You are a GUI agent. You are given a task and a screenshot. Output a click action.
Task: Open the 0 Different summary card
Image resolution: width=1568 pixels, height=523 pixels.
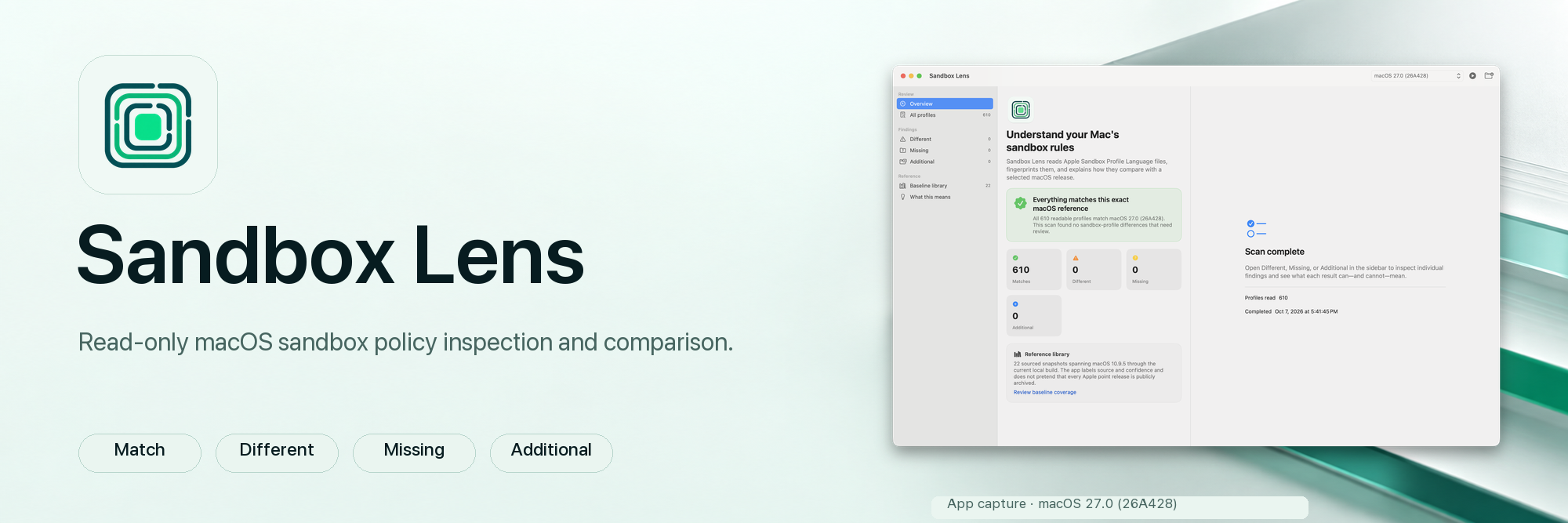click(x=1094, y=270)
